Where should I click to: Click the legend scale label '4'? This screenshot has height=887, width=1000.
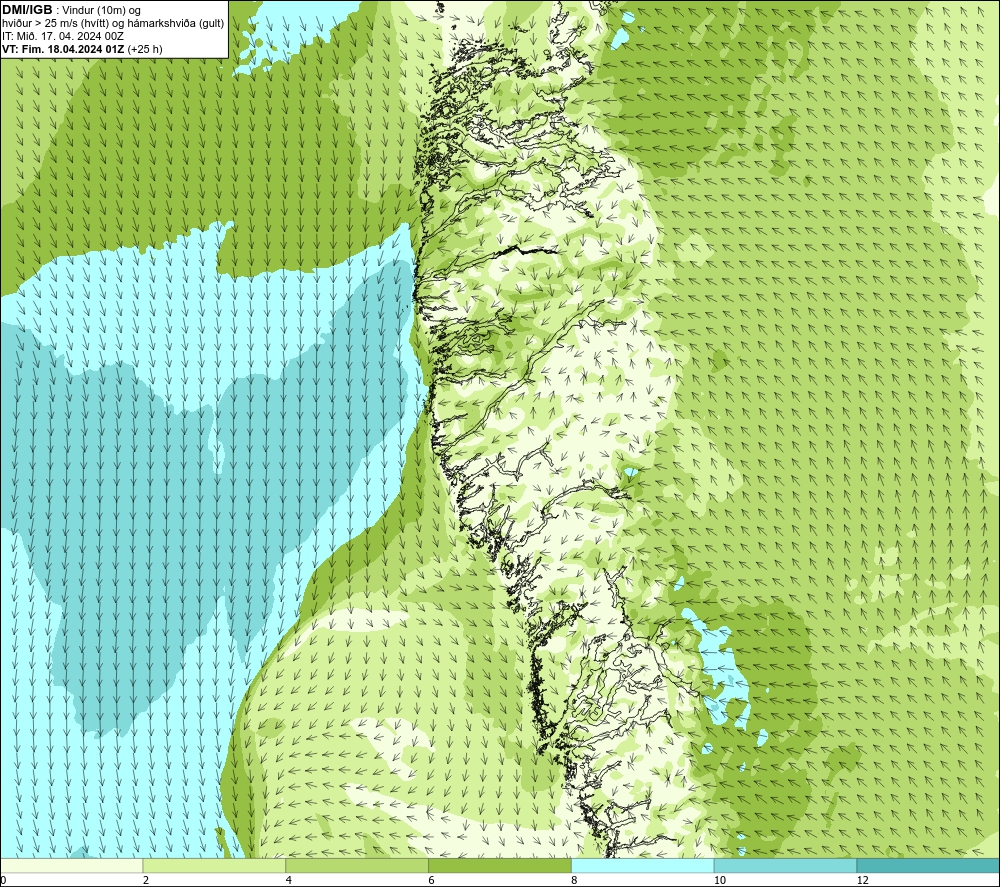pyautogui.click(x=289, y=880)
